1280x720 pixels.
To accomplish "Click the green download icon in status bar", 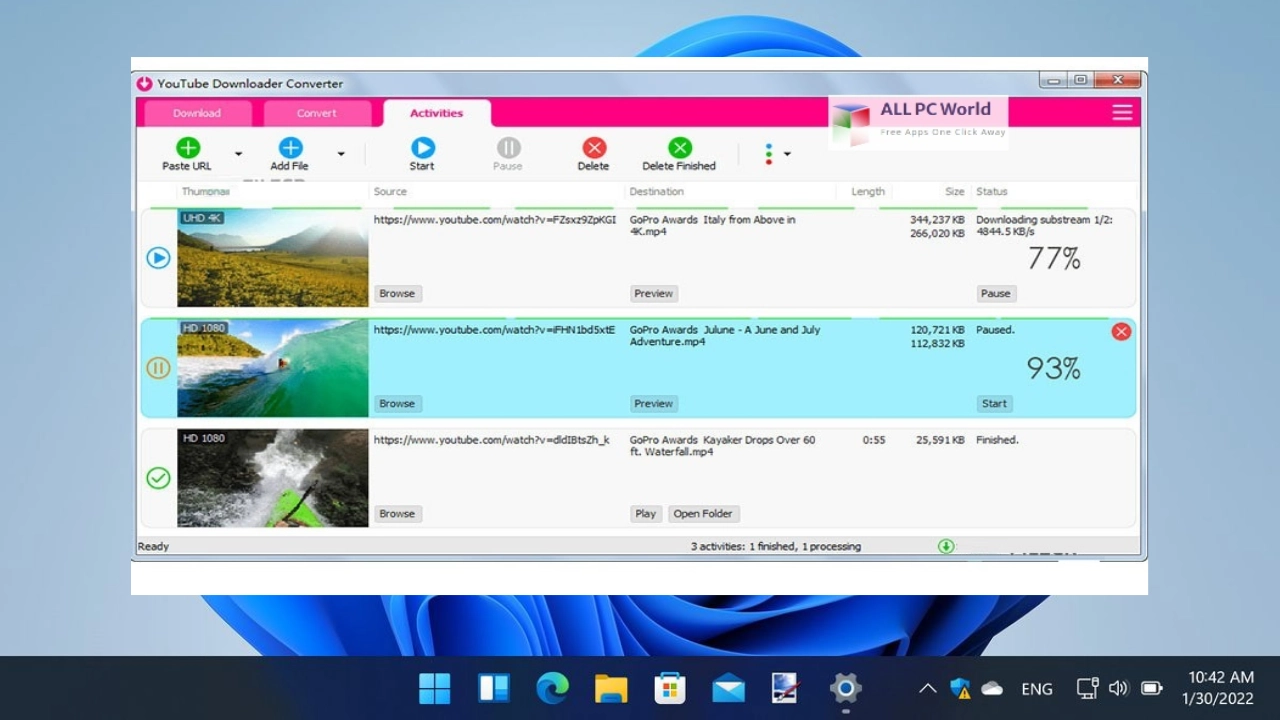I will [946, 546].
